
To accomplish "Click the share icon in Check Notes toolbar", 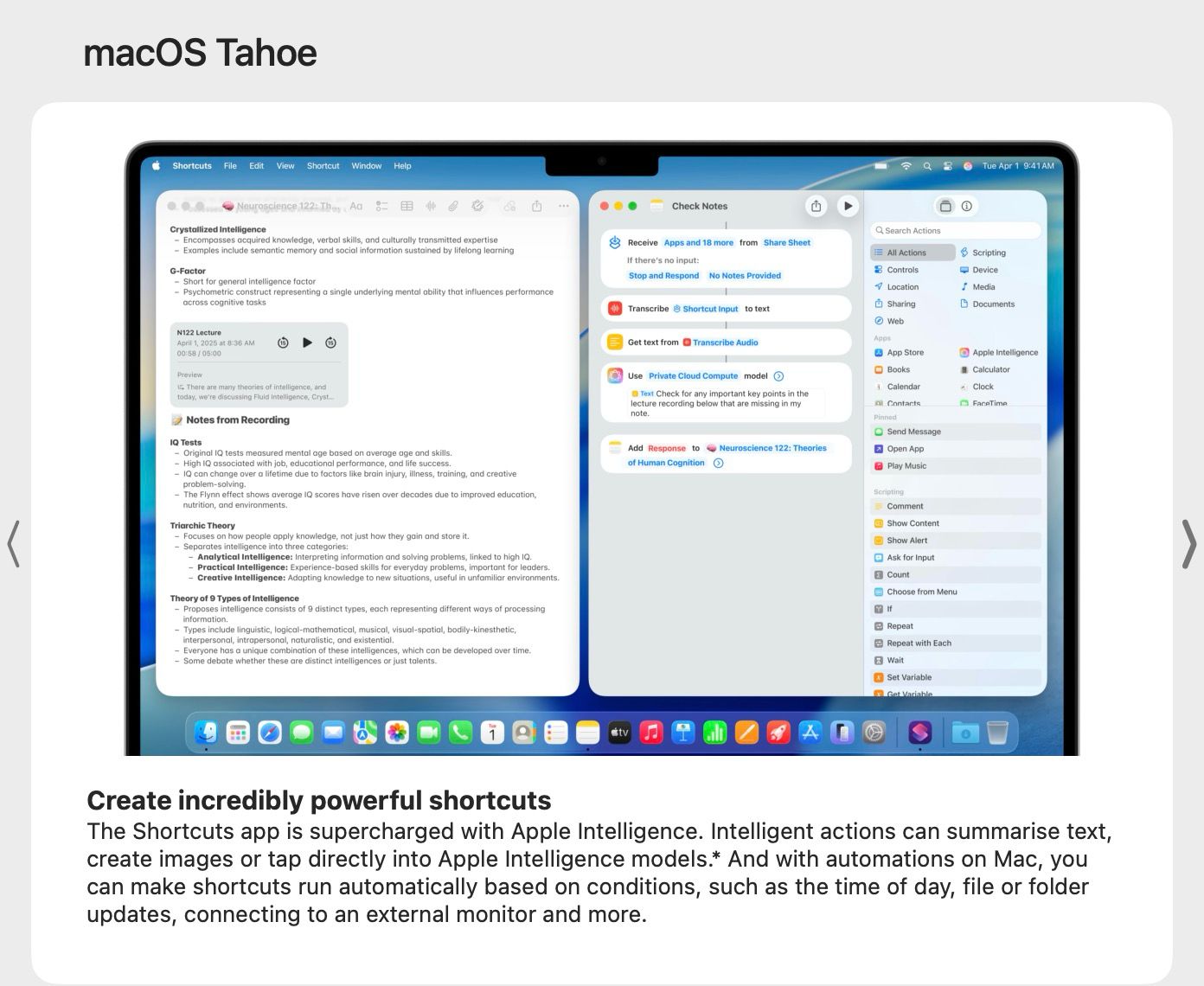I will [x=816, y=206].
